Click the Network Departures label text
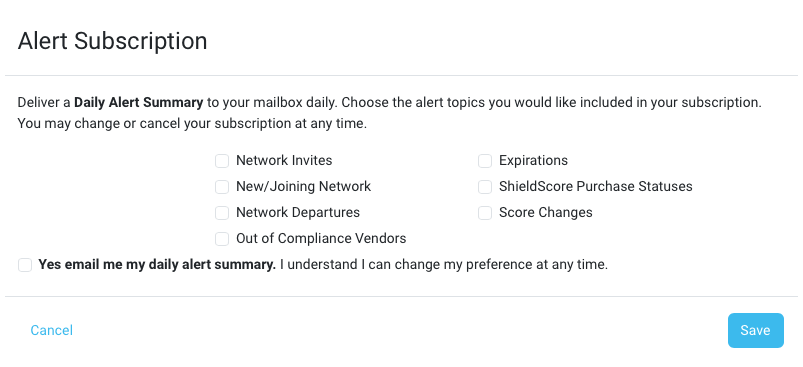 click(x=298, y=212)
